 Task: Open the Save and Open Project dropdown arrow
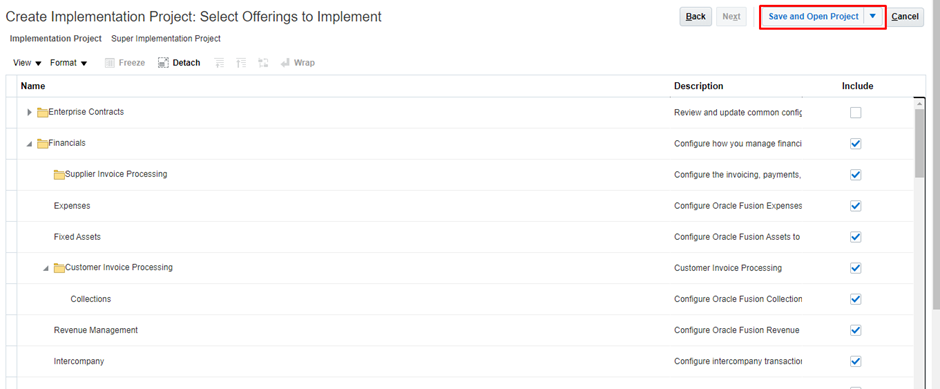click(x=873, y=17)
